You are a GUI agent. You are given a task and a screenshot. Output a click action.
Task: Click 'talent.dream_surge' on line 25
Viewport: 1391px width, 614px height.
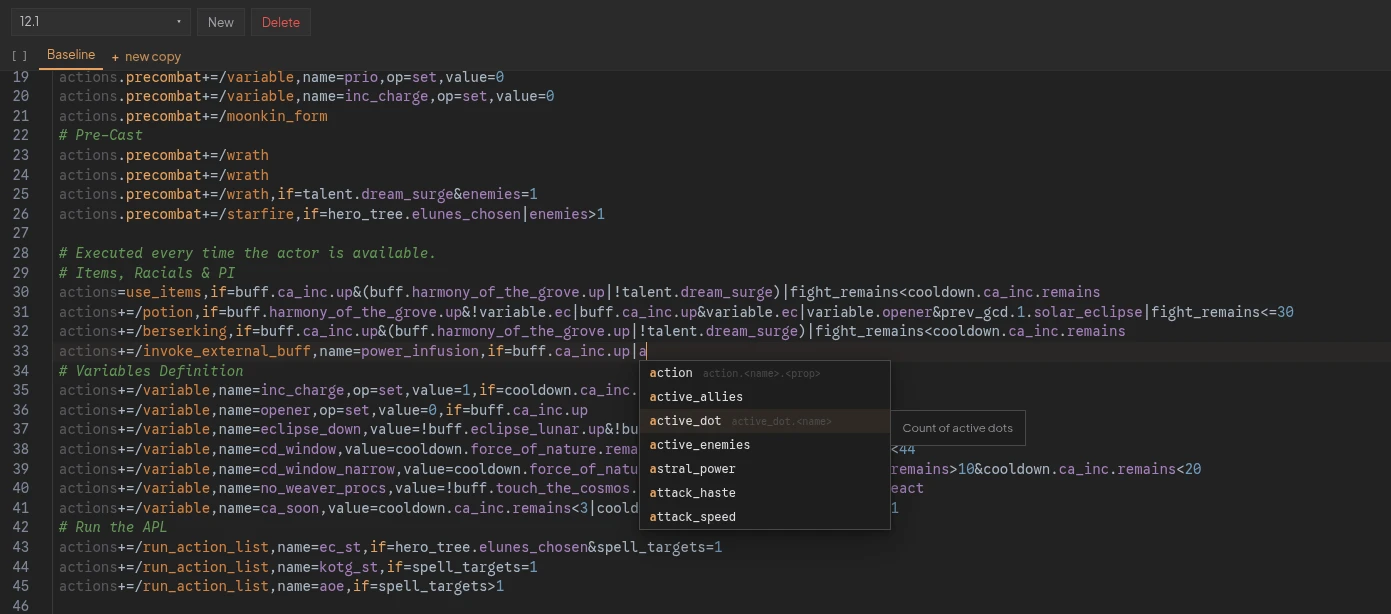click(378, 194)
